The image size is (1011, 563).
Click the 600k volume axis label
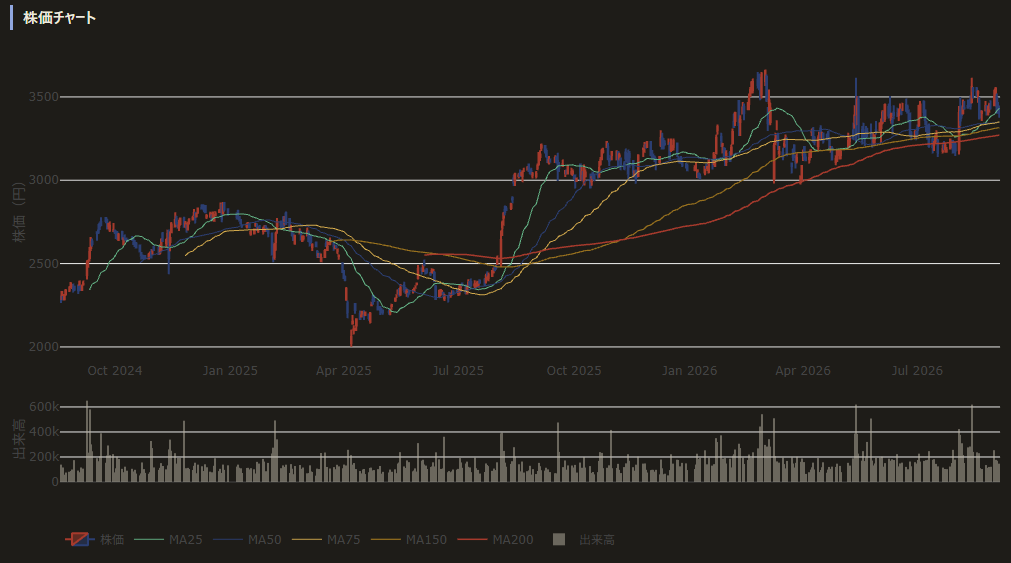click(44, 407)
